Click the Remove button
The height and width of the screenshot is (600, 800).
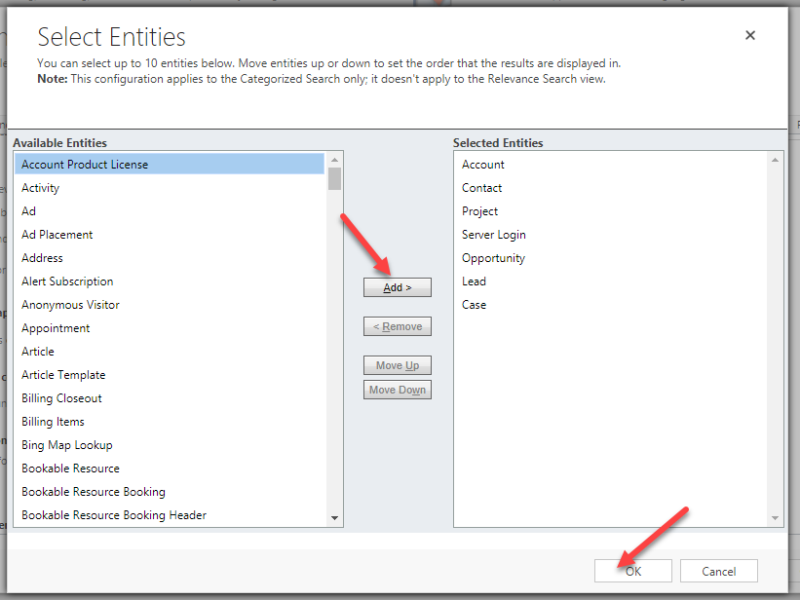(x=397, y=325)
